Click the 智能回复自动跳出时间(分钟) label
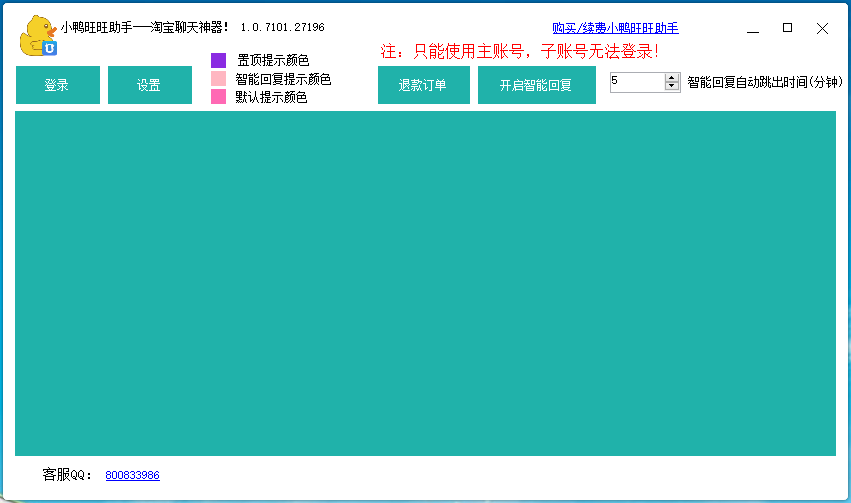 pos(765,82)
